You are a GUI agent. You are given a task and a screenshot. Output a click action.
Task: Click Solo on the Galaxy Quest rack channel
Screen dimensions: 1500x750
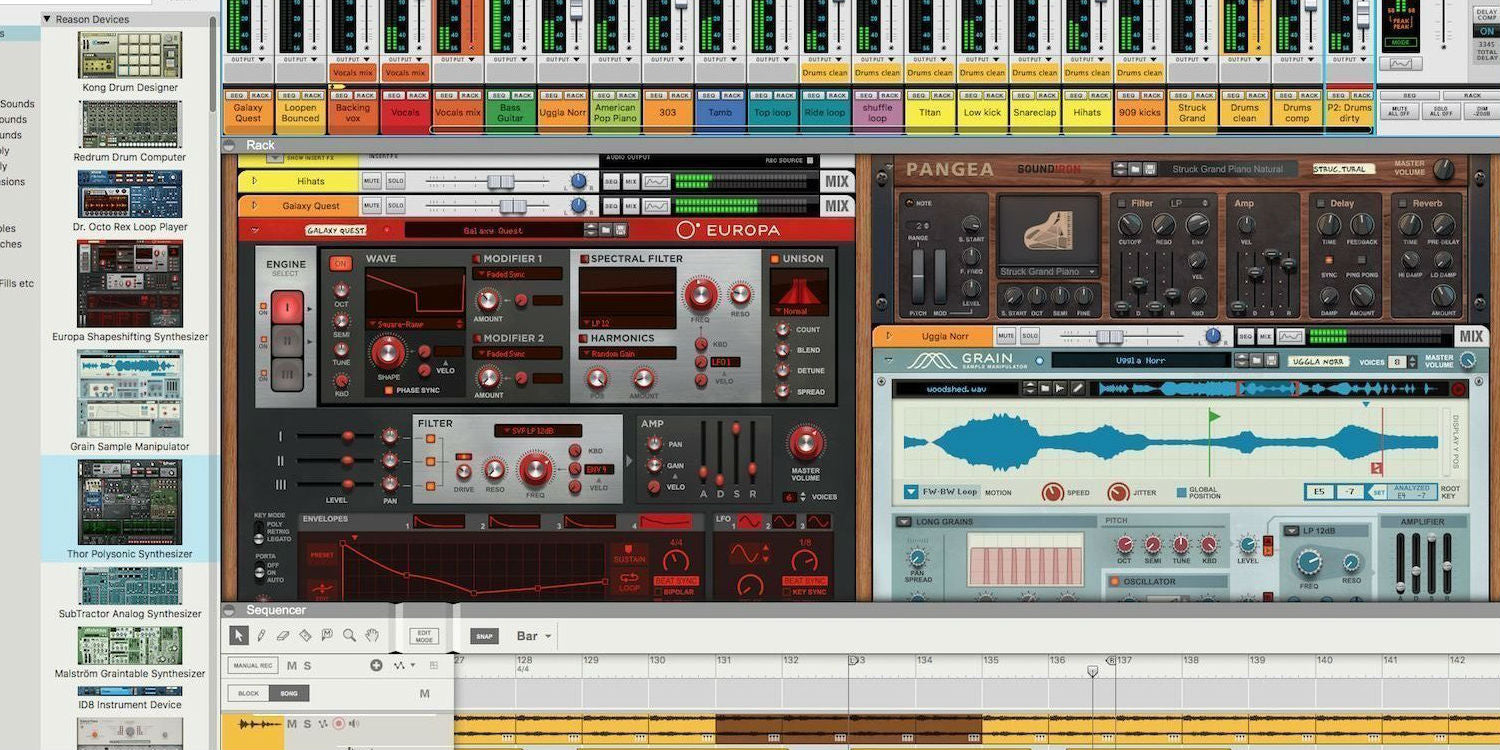pos(396,206)
